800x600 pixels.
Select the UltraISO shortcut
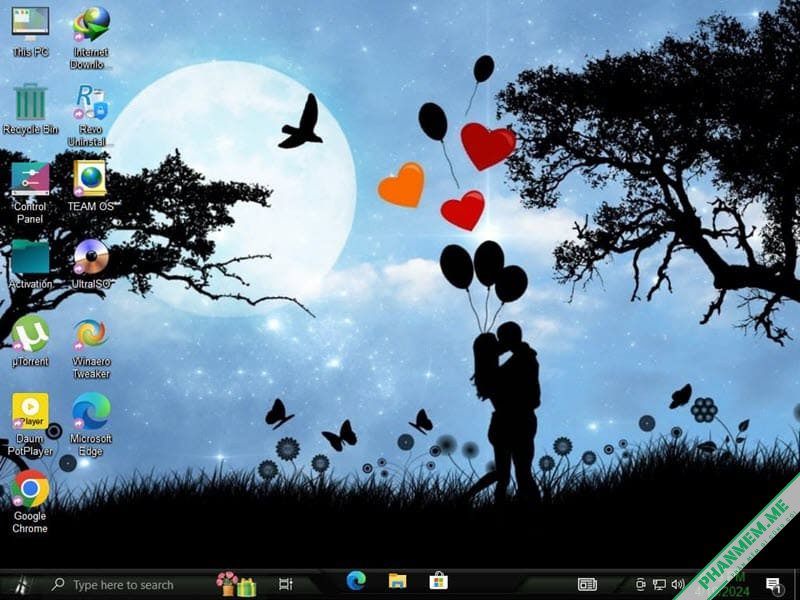[90, 264]
